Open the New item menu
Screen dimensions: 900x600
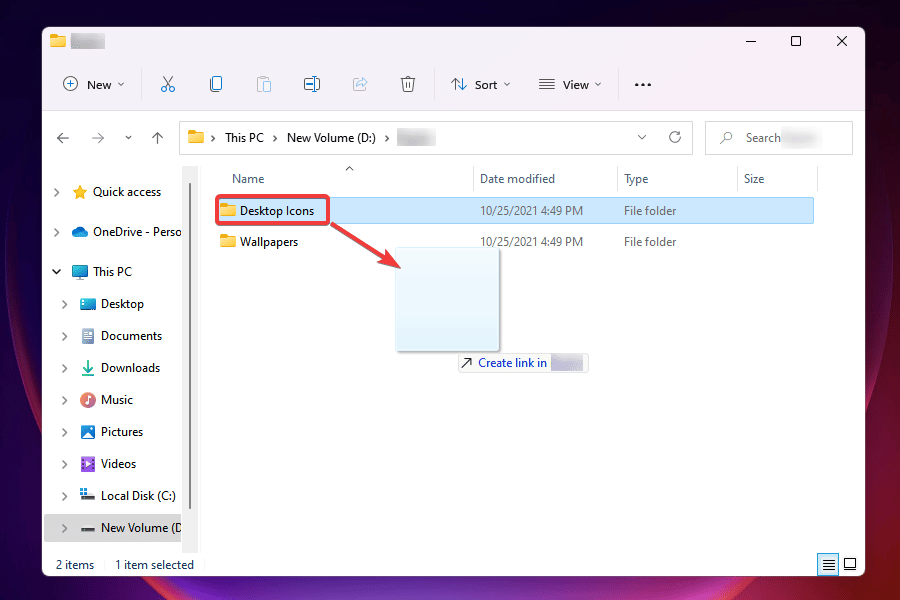[x=93, y=84]
